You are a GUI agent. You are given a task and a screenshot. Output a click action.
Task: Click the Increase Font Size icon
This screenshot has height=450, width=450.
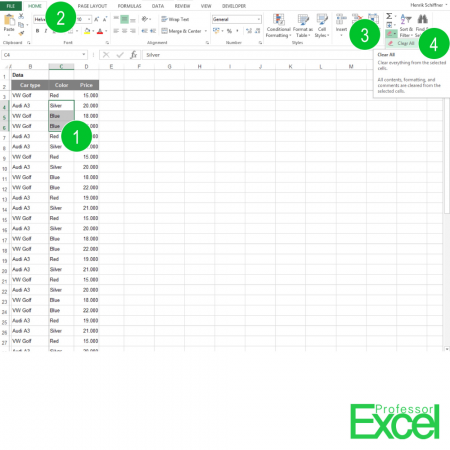pyautogui.click(x=96, y=20)
